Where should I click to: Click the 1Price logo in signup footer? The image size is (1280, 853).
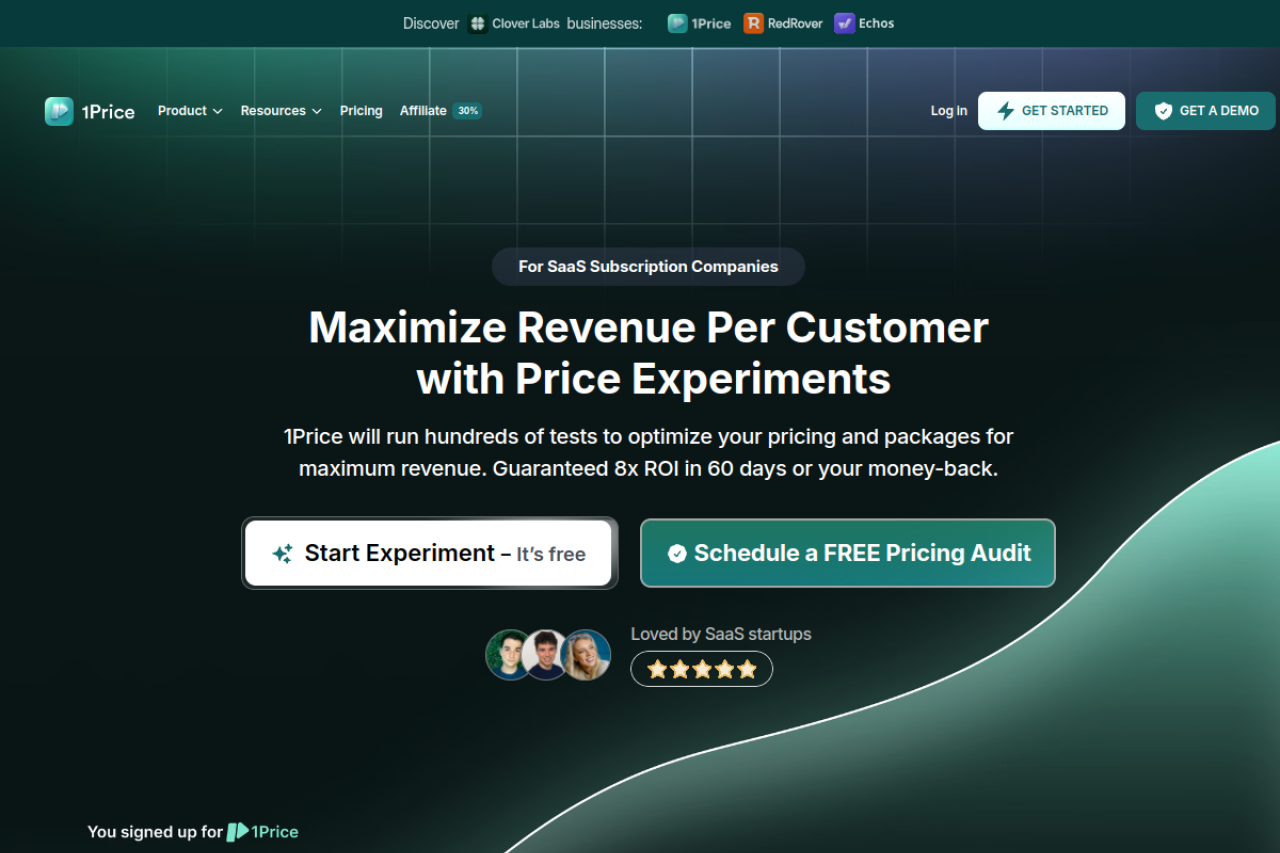(263, 831)
